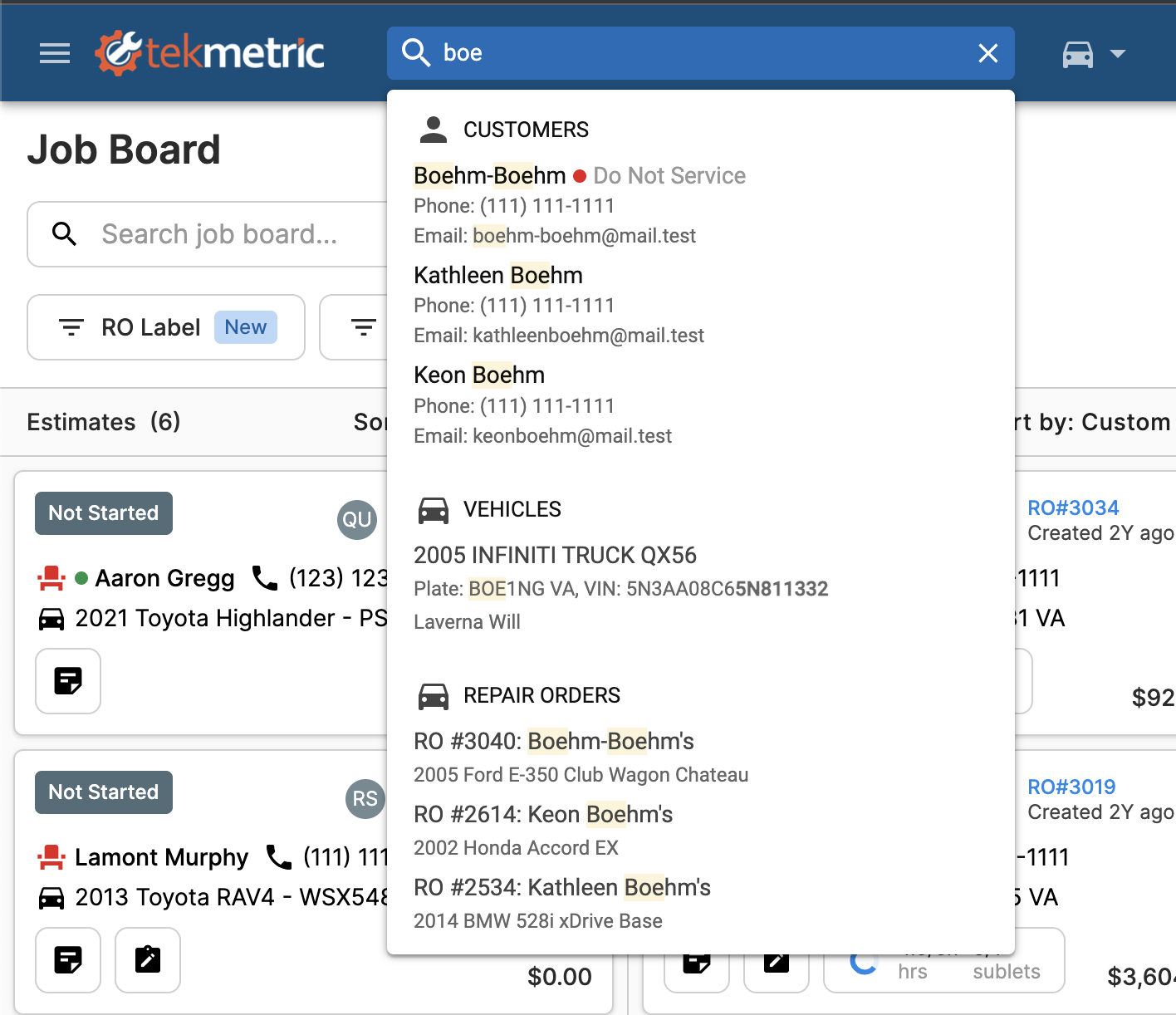
Task: Click car icon beside 2013 Toyota RAV4
Action: pos(51,898)
